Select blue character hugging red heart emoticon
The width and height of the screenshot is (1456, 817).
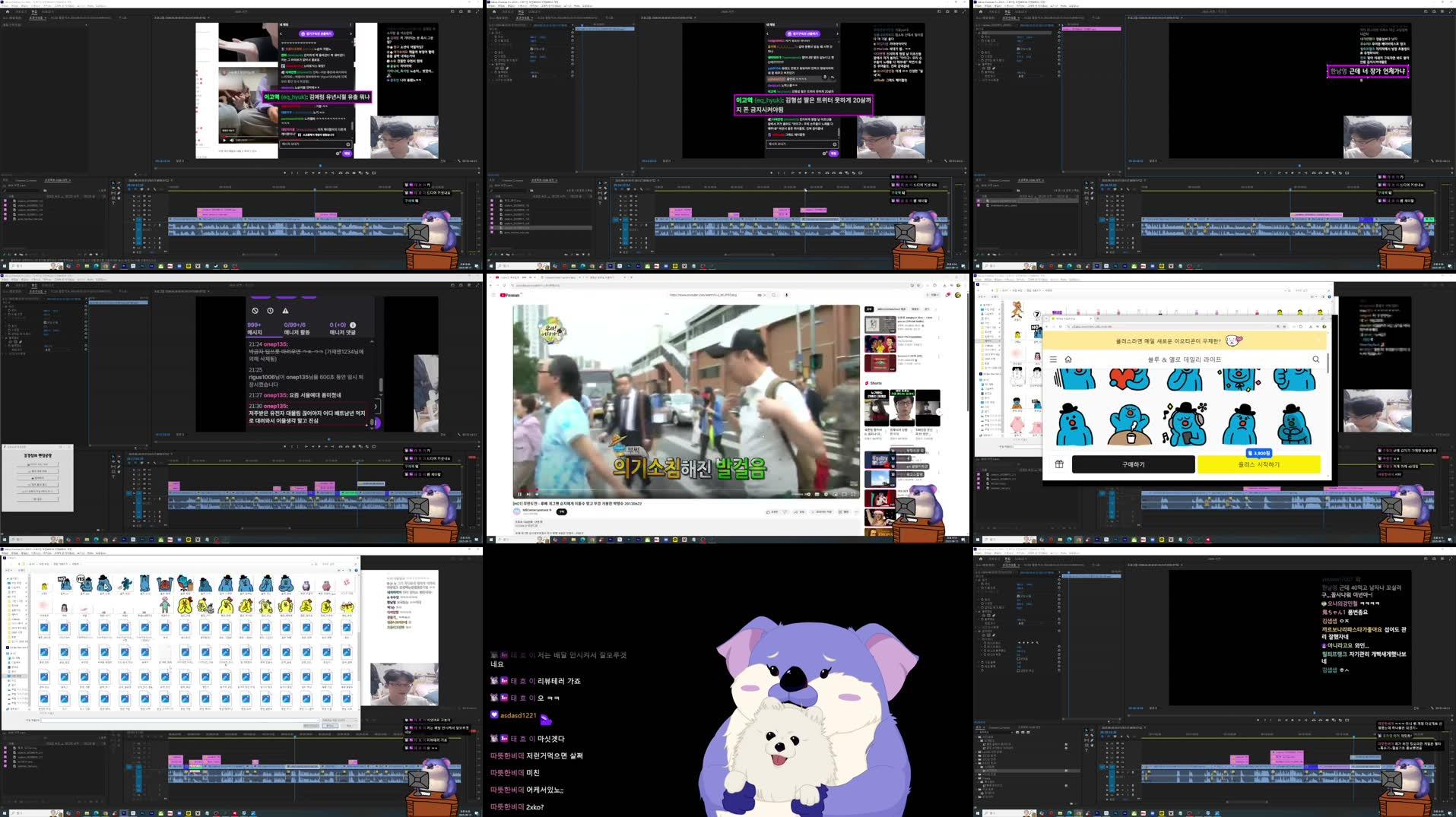coord(1129,378)
